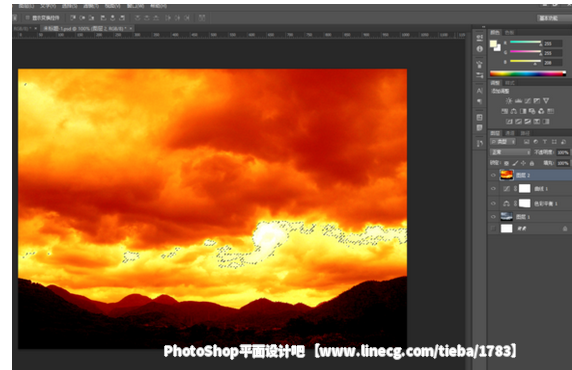Click the lock position icon
The height and width of the screenshot is (370, 572).
coord(523,163)
